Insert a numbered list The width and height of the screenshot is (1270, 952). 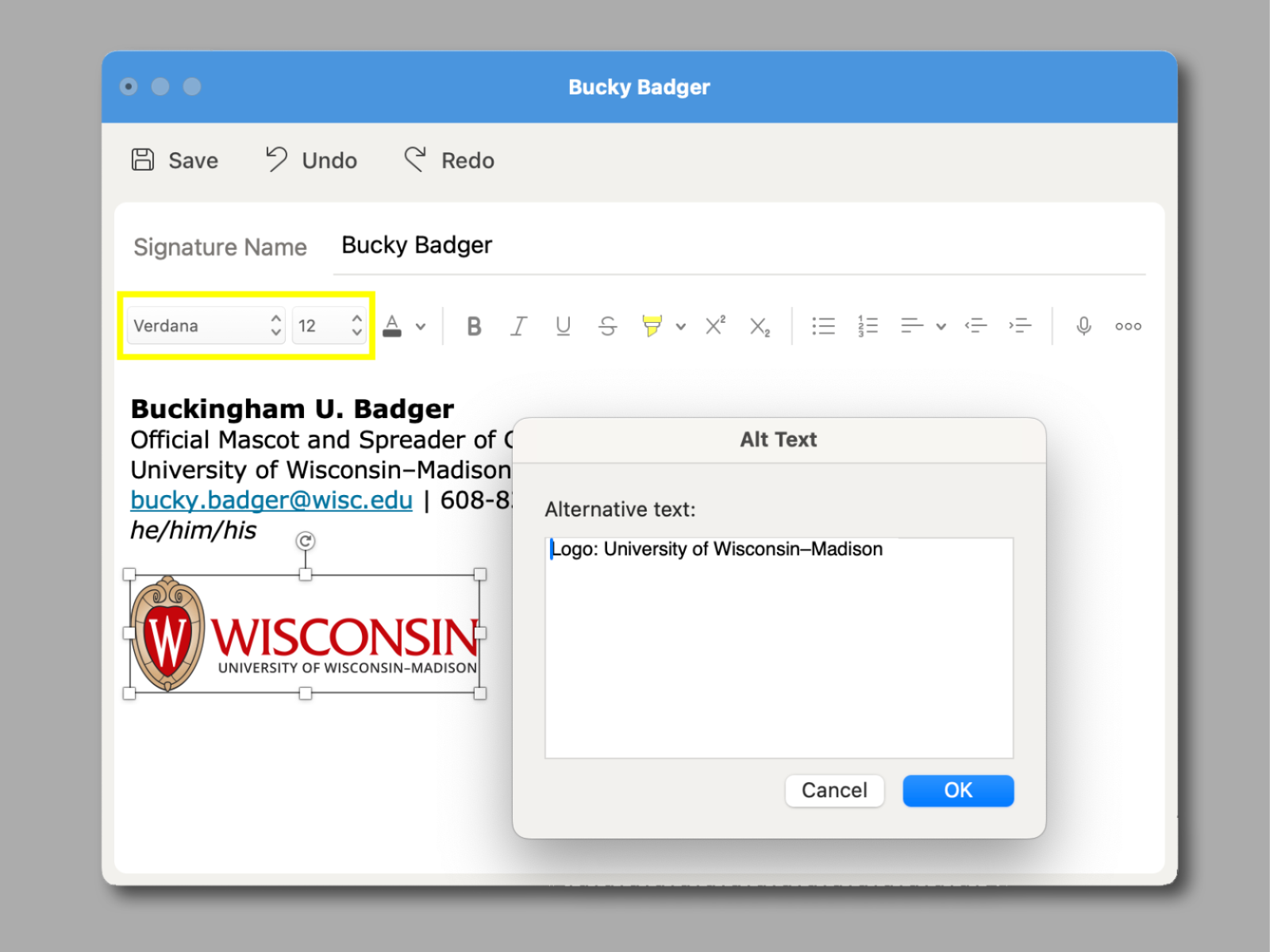pyautogui.click(x=868, y=325)
